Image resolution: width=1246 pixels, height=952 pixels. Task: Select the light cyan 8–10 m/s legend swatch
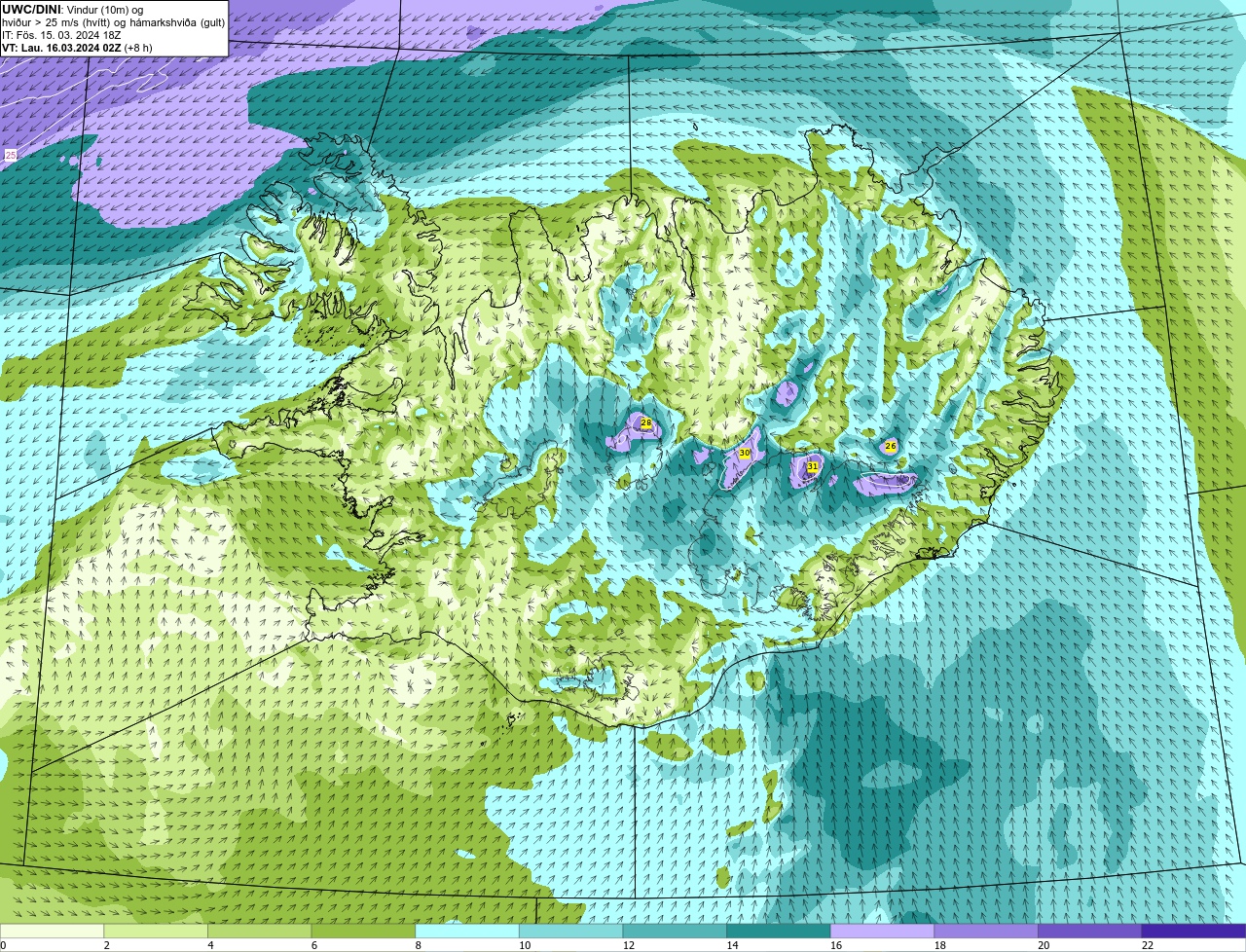click(x=467, y=931)
